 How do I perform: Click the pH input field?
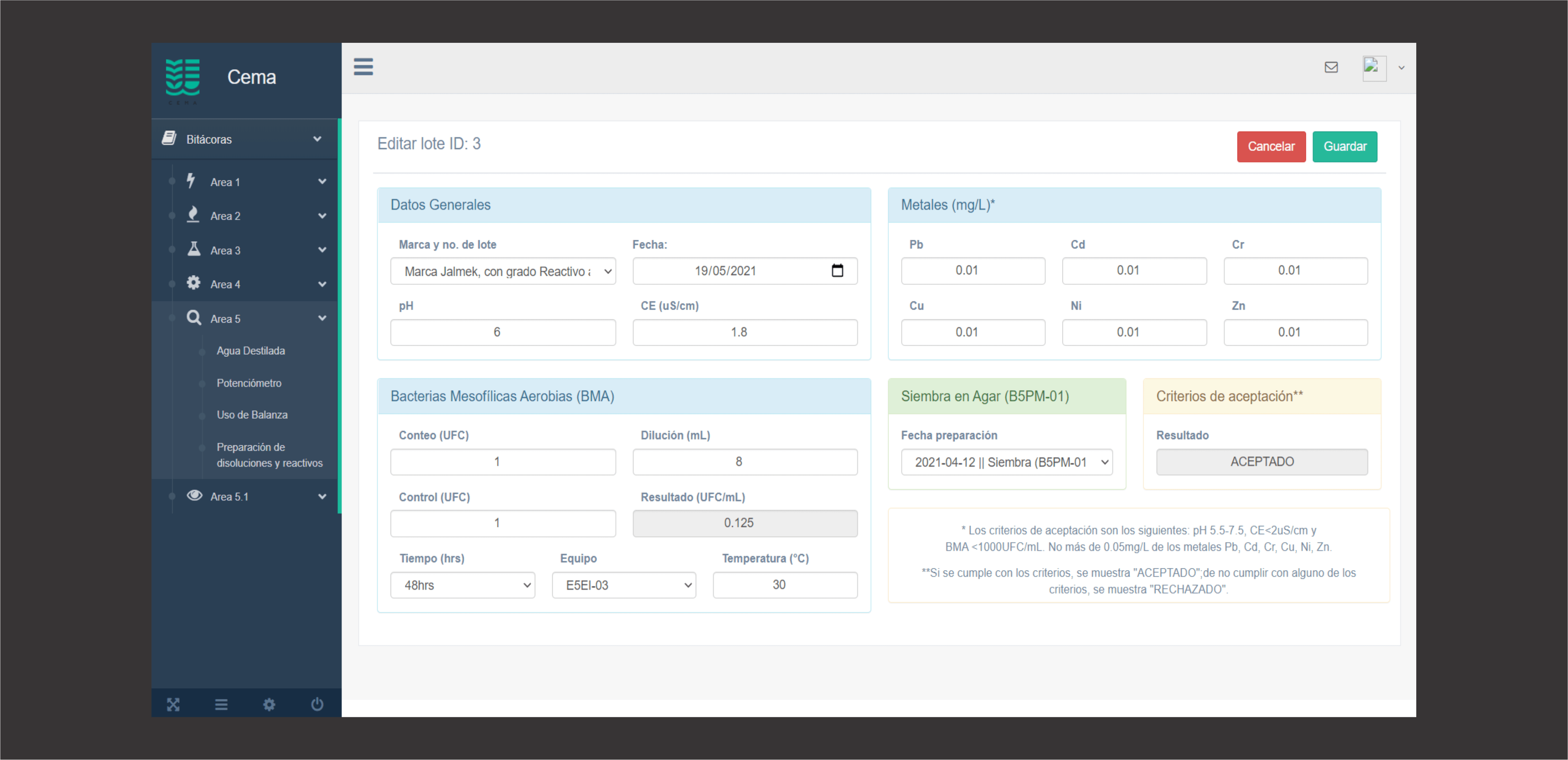coord(503,332)
